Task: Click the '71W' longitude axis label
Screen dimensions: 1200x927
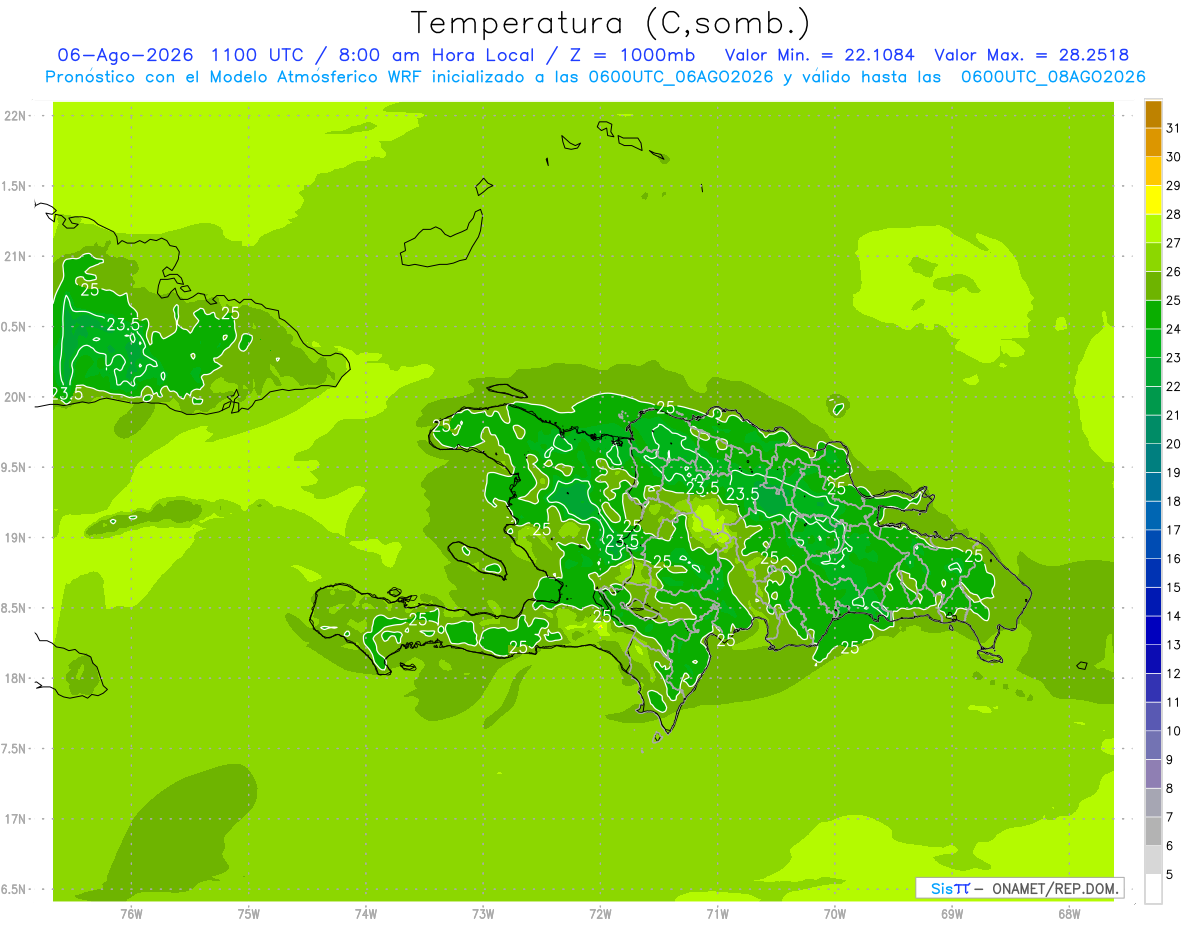Action: (717, 914)
